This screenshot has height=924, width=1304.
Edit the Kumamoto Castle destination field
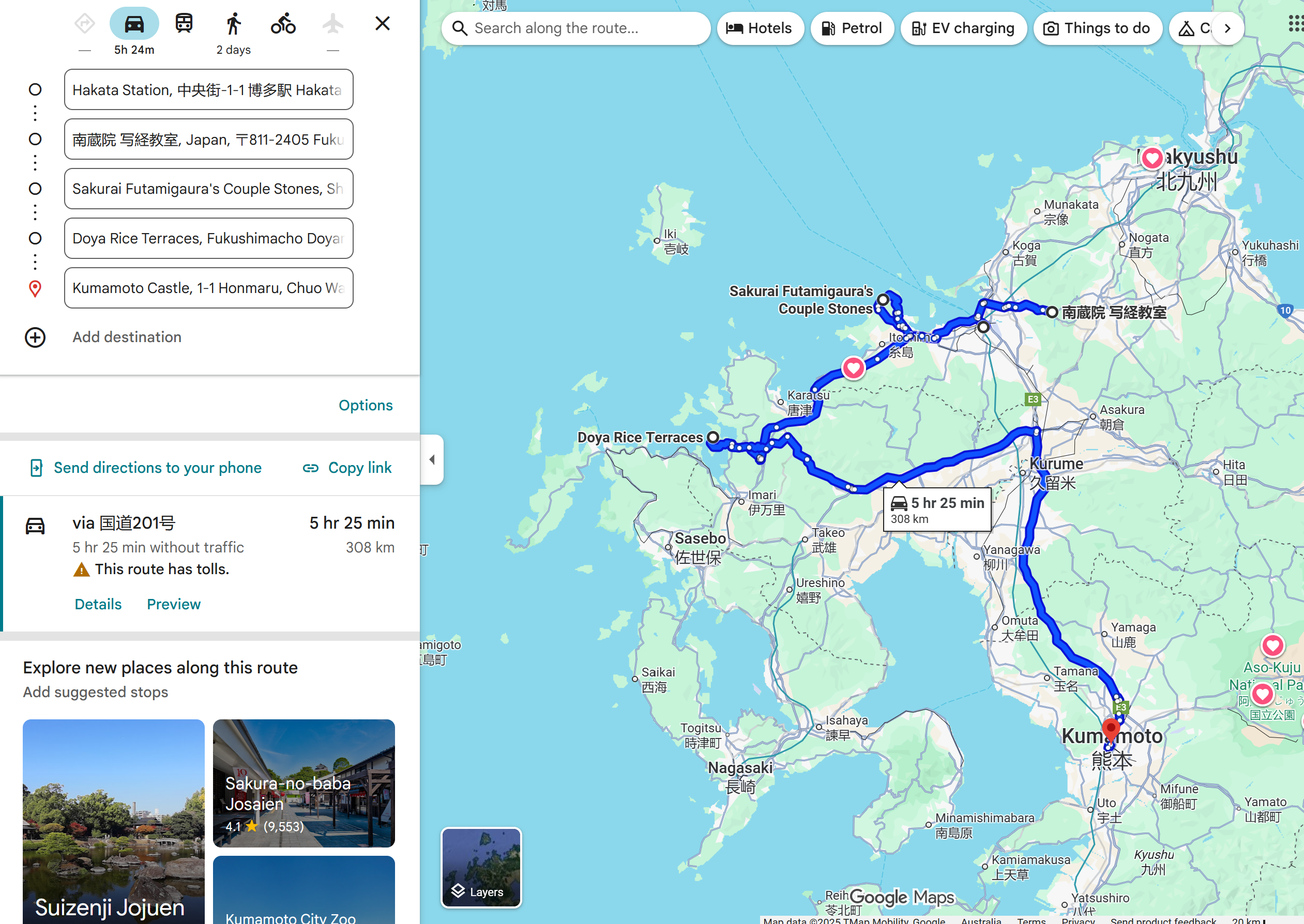tap(208, 288)
